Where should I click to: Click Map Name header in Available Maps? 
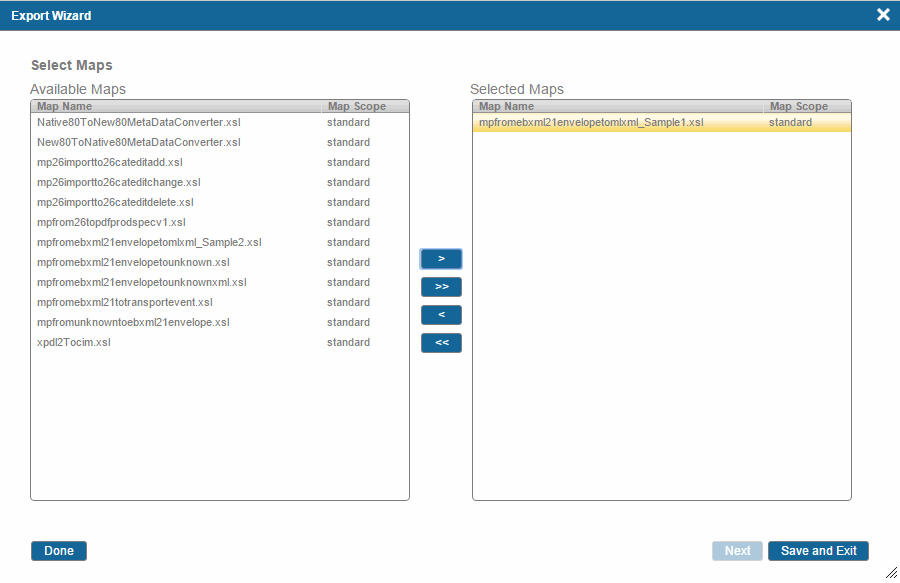click(177, 106)
